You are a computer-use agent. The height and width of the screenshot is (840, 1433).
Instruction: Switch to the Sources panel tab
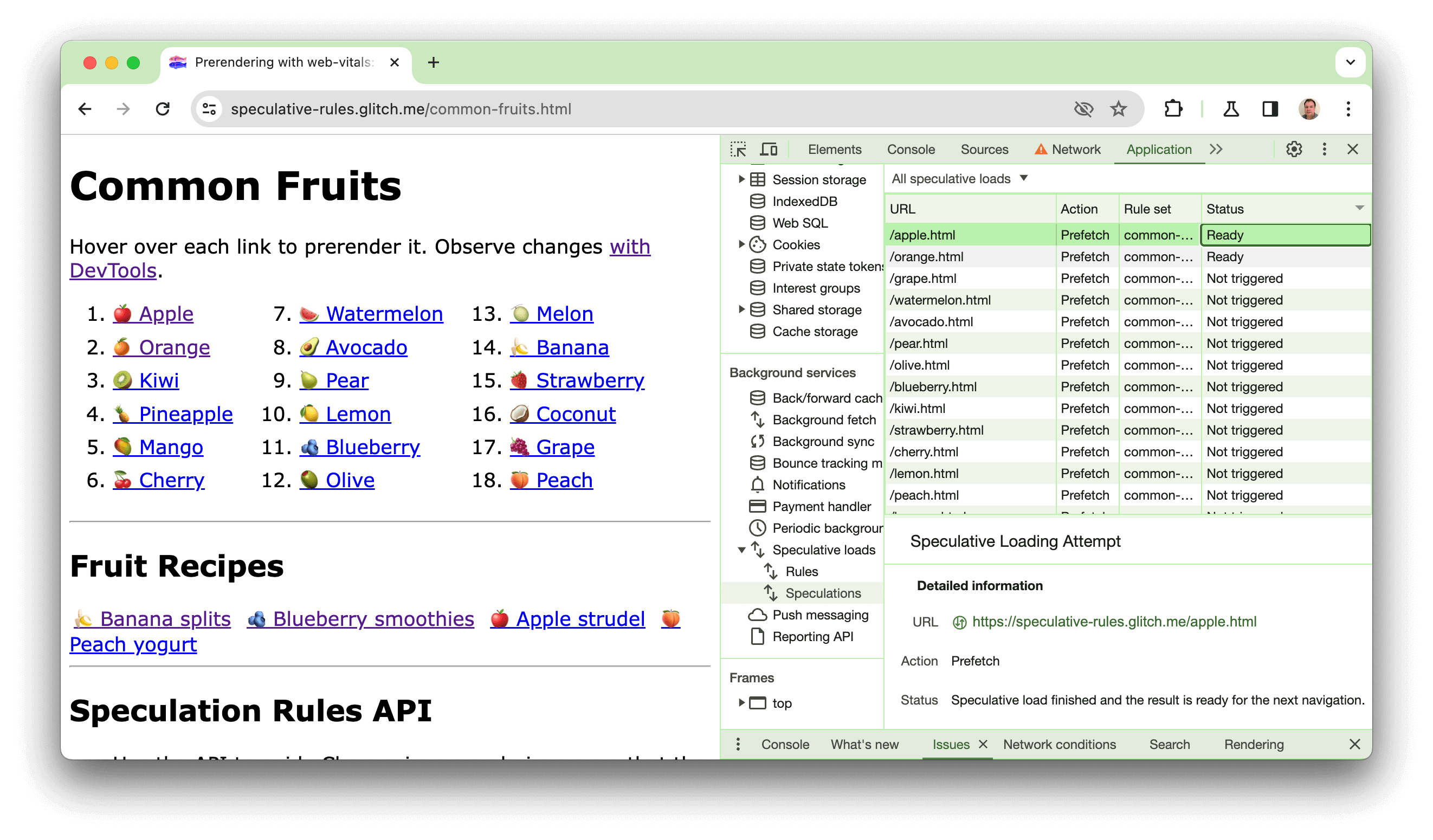[x=984, y=149]
